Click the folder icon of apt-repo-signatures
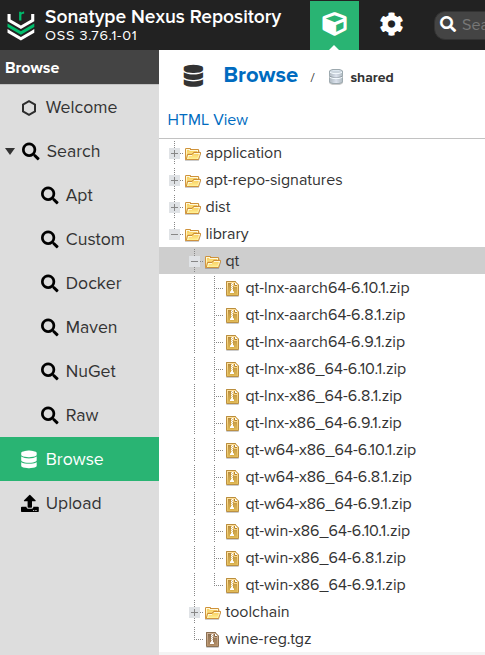Viewport: 485px width, 655px height. (193, 181)
